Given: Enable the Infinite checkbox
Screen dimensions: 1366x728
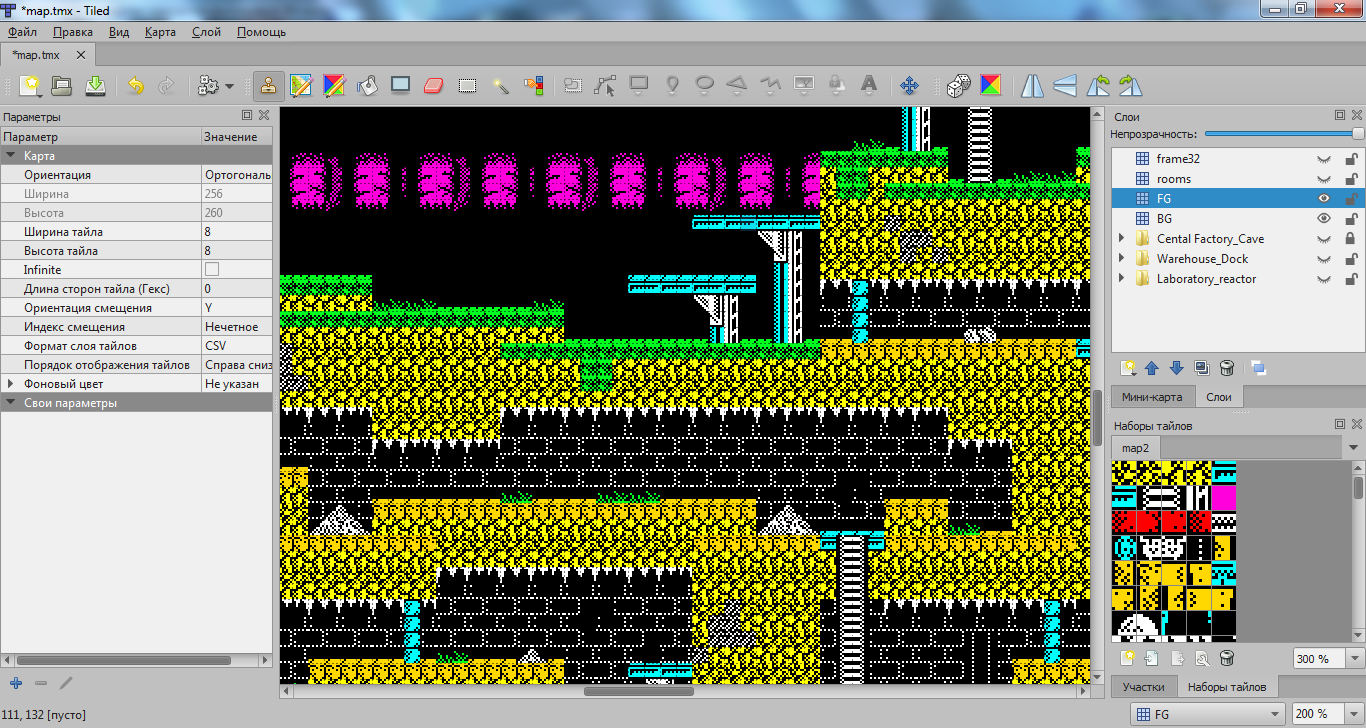Looking at the screenshot, I should pyautogui.click(x=212, y=270).
